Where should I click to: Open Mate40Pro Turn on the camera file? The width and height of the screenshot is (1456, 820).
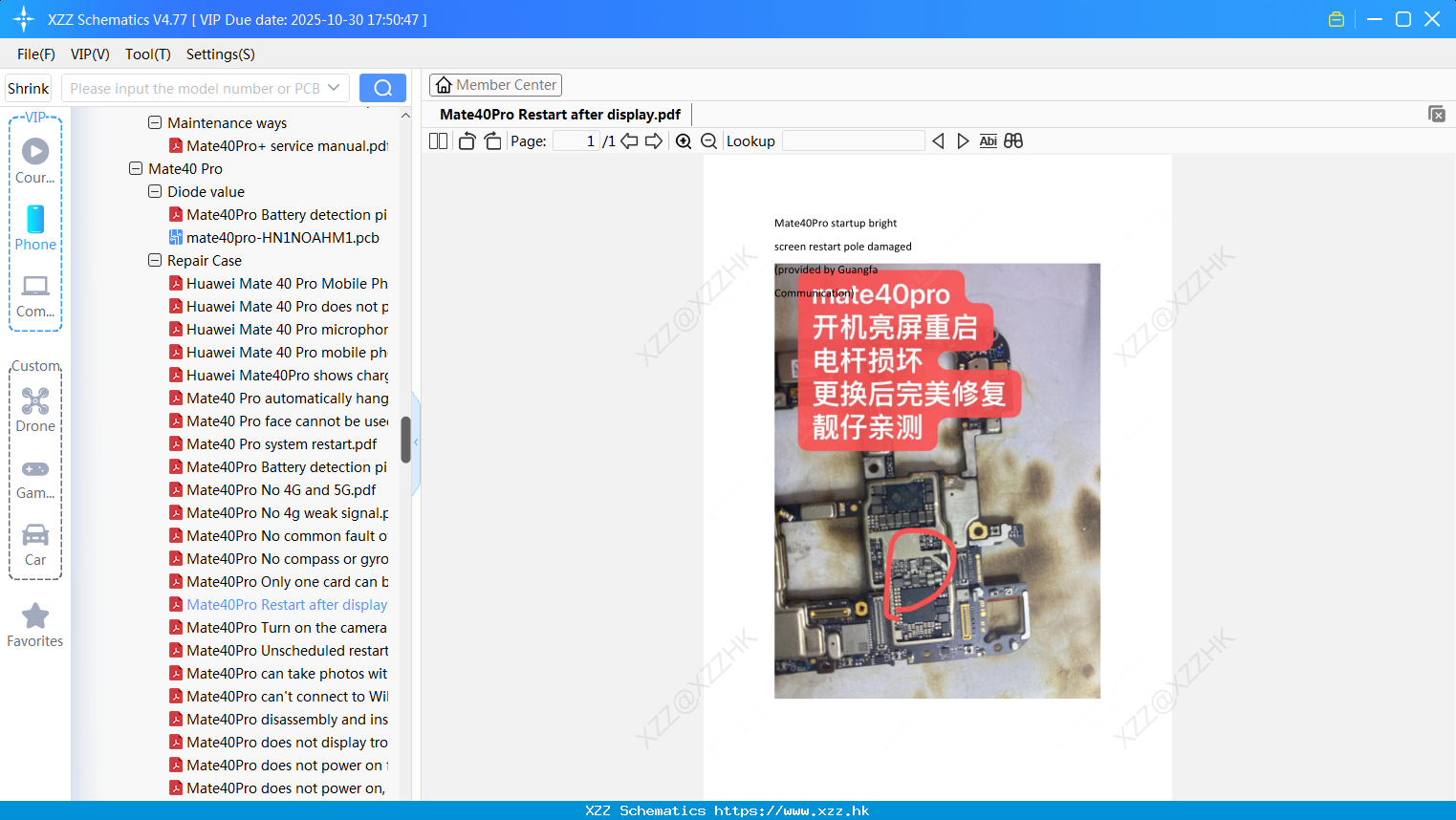[278, 627]
